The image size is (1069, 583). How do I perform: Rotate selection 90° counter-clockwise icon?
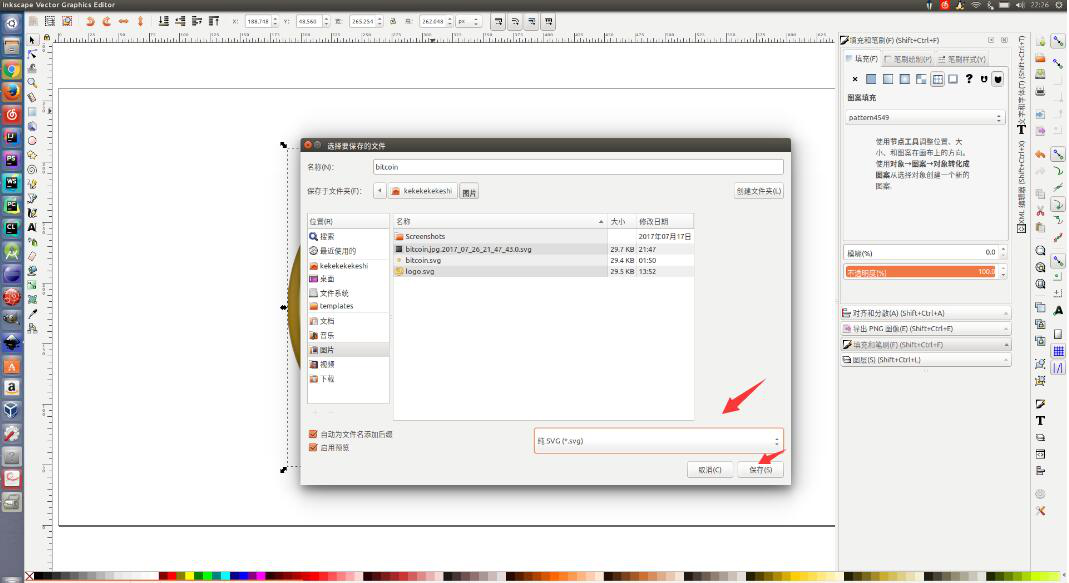[x=91, y=20]
